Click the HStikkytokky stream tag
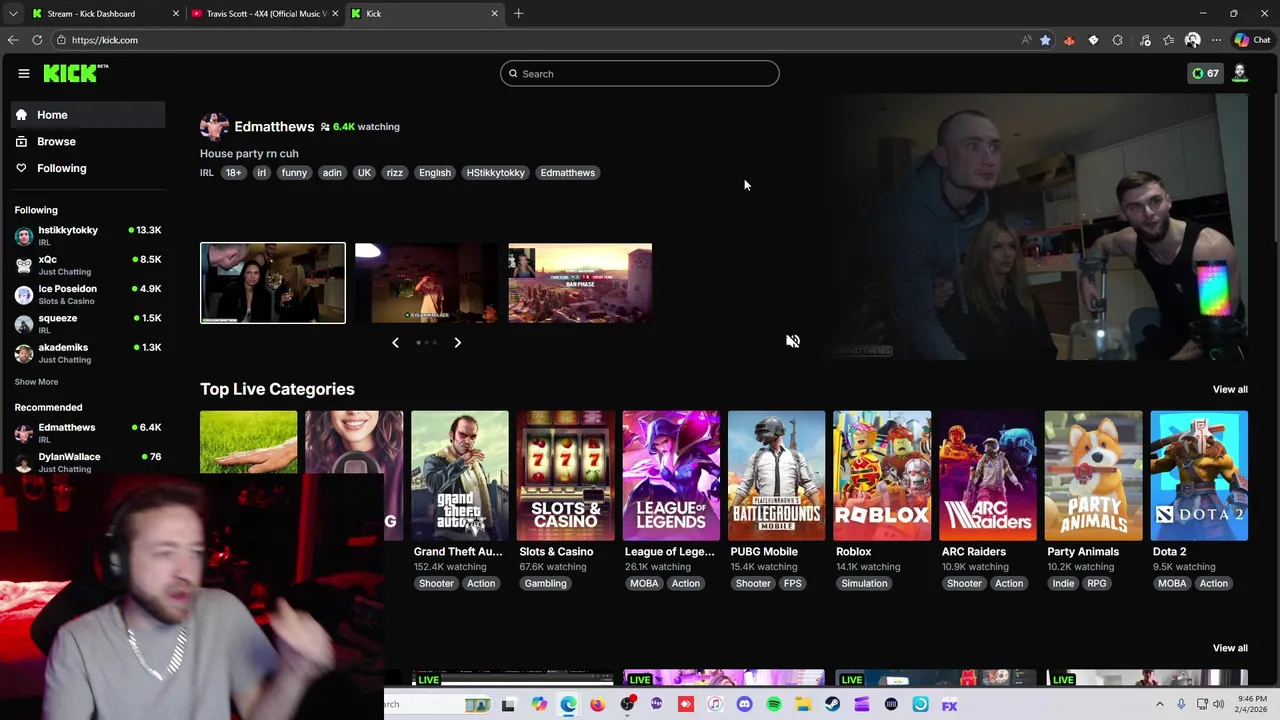The width and height of the screenshot is (1280, 720). click(x=495, y=172)
